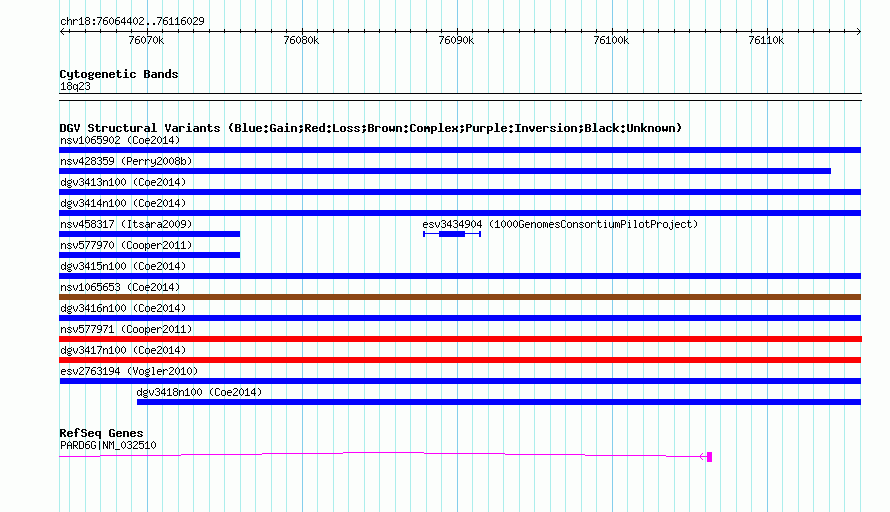Click nsv577970 (Cooper2011) label
The width and height of the screenshot is (890, 512).
click(x=126, y=245)
